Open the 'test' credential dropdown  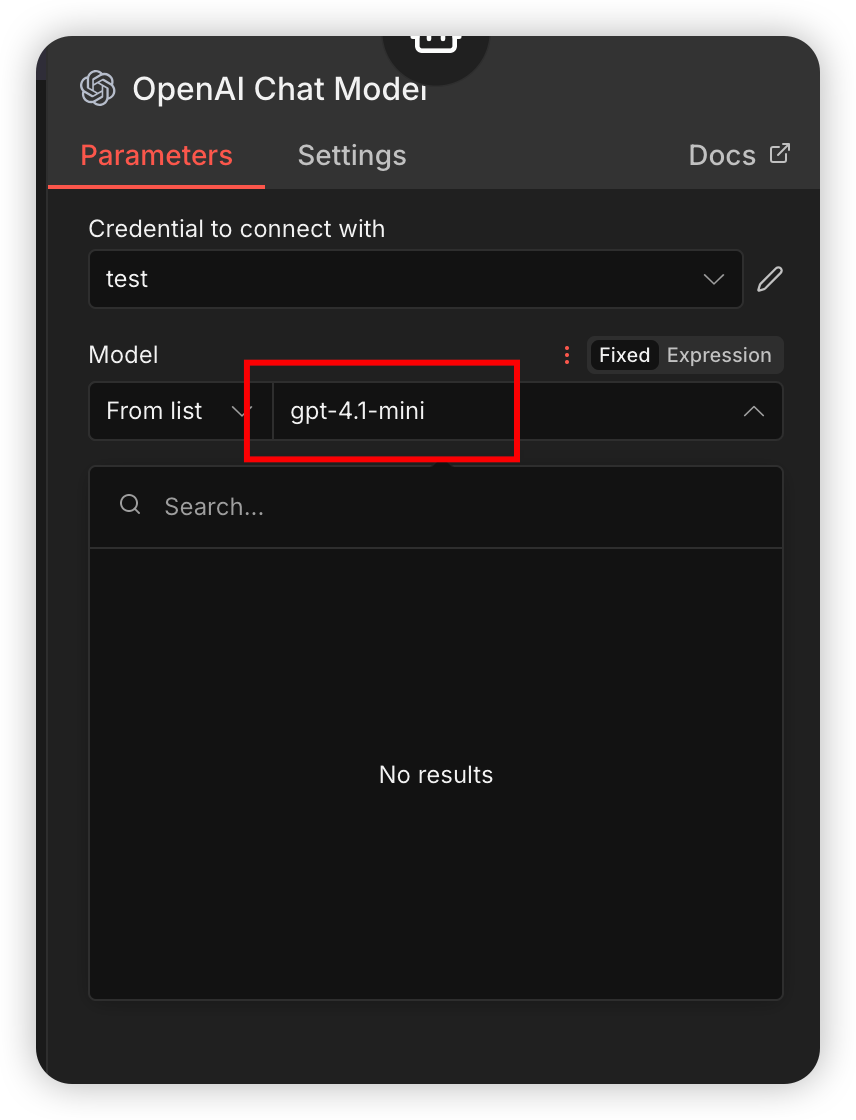[x=416, y=279]
